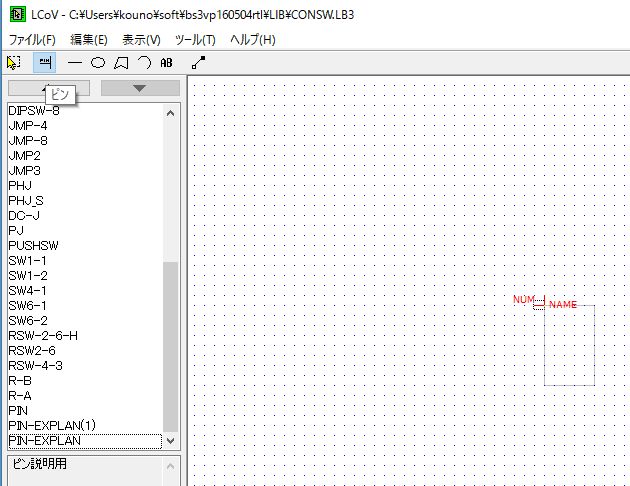Select the Polygon drawing tool
Image resolution: width=630 pixels, height=486 pixels.
pos(121,63)
